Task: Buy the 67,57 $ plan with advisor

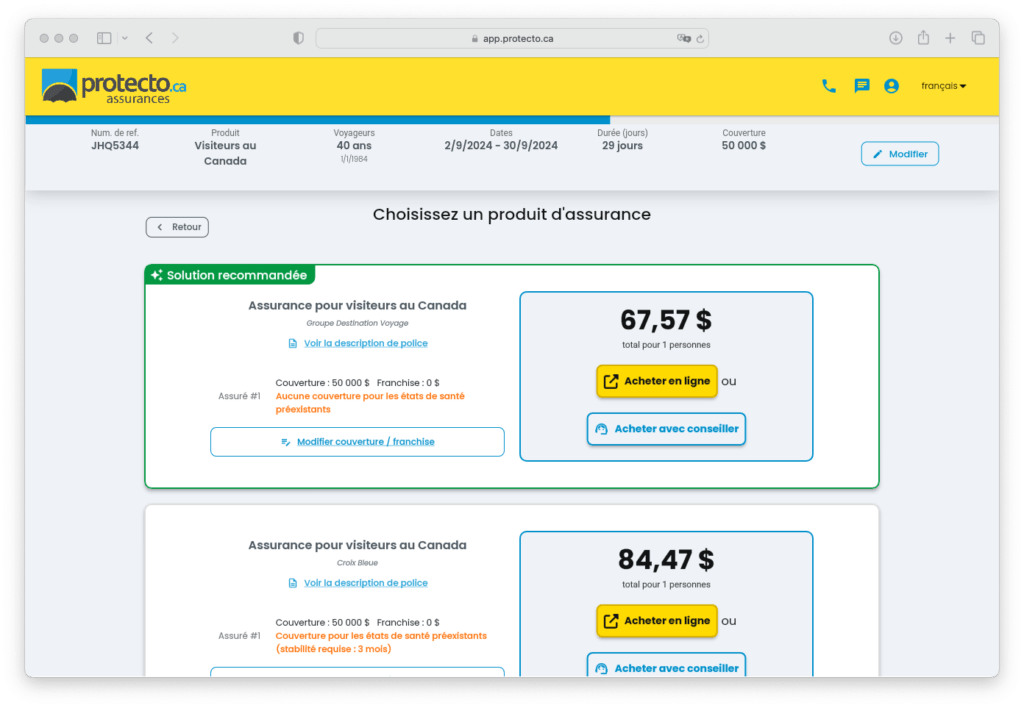Action: (x=666, y=429)
